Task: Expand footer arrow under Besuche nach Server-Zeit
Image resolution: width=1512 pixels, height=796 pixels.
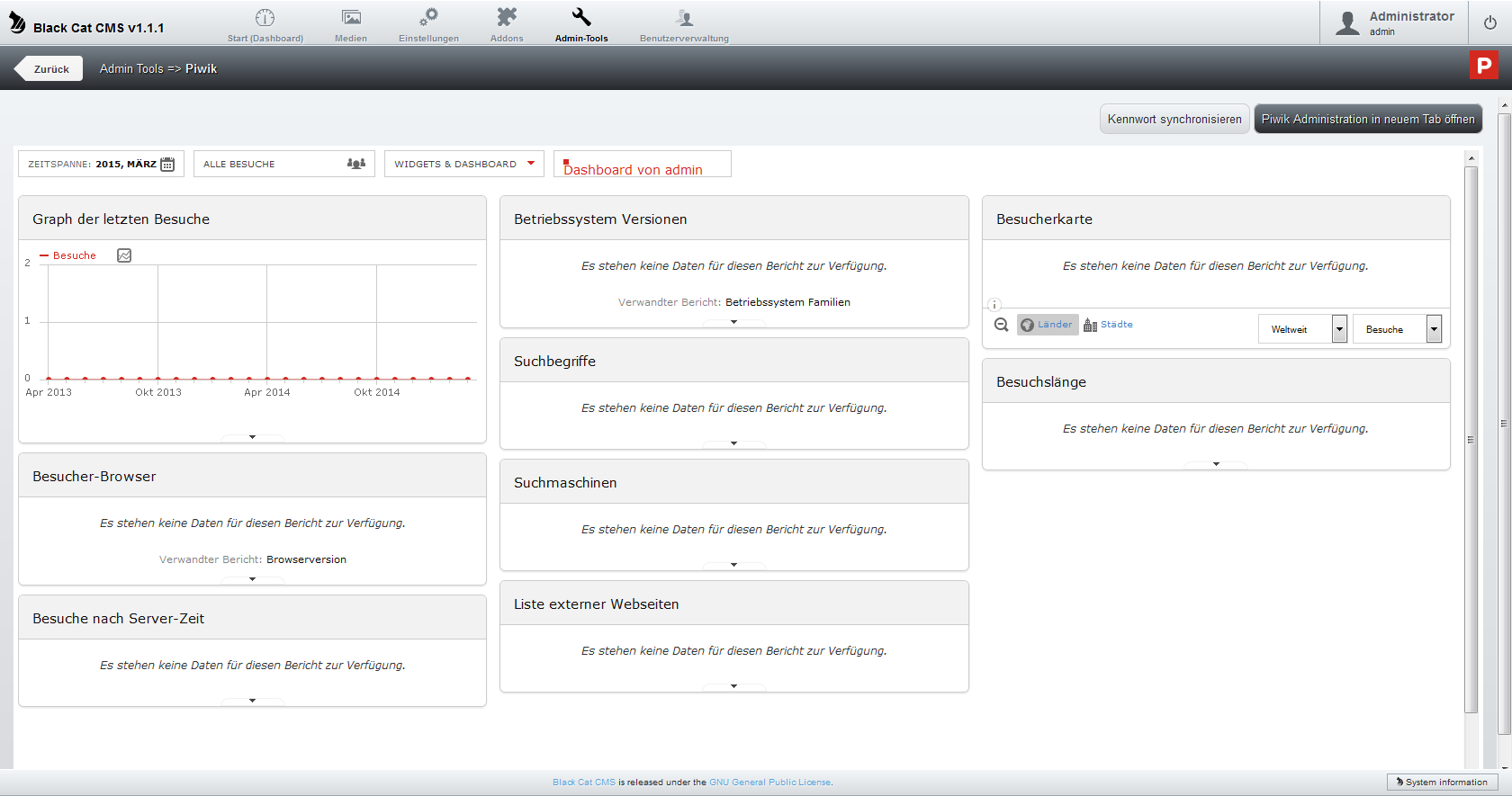Action: pos(253,701)
